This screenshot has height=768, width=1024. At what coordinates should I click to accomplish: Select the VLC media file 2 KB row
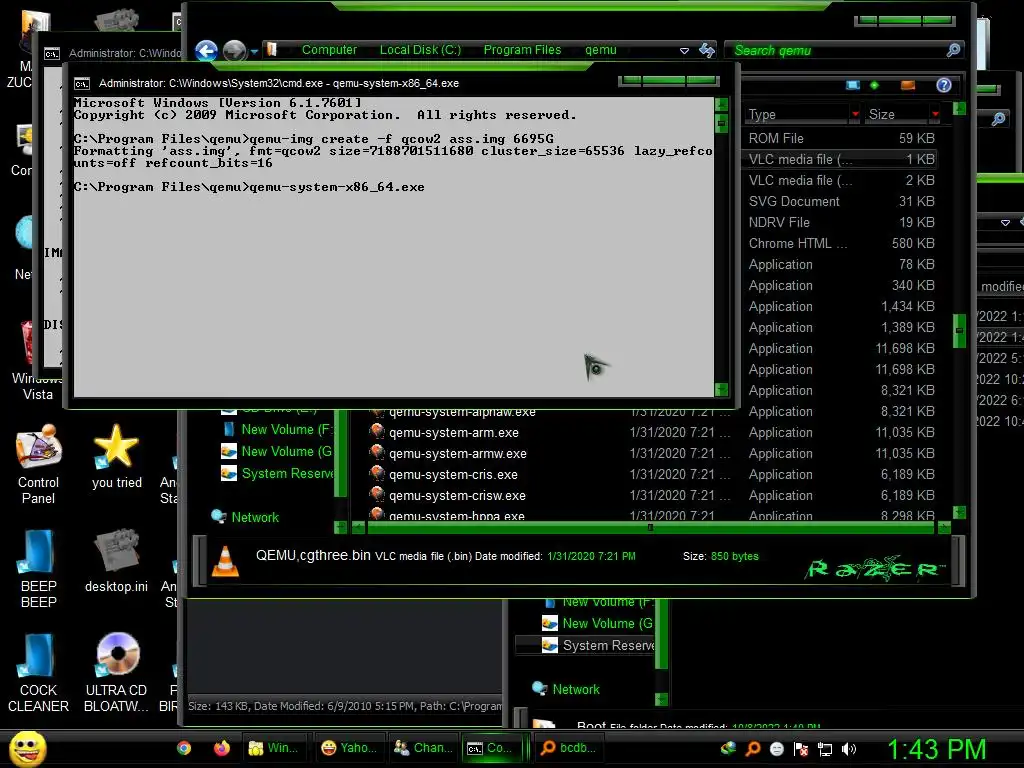pyautogui.click(x=841, y=180)
